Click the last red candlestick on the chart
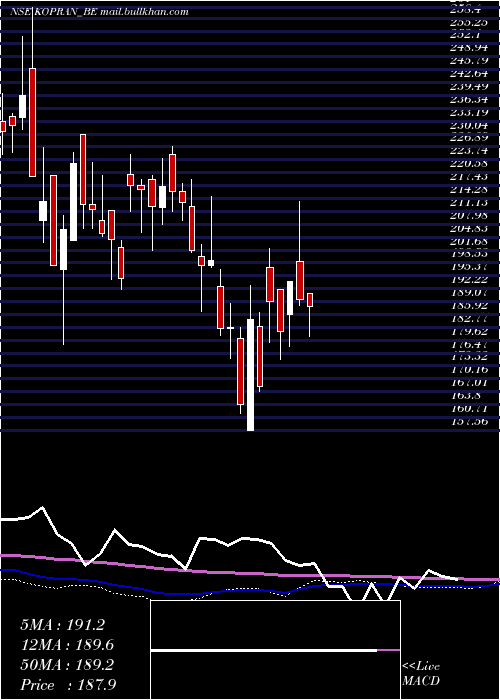Image resolution: width=500 pixels, height=700 pixels. point(310,300)
